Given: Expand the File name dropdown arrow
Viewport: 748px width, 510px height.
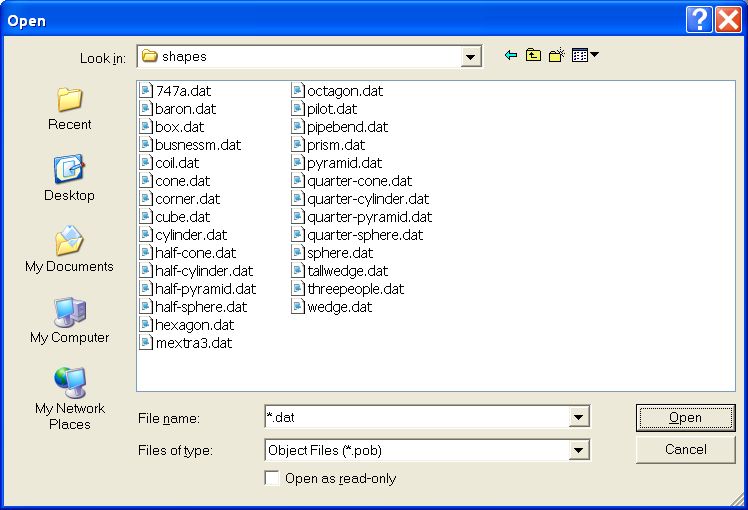Looking at the screenshot, I should pos(578,418).
